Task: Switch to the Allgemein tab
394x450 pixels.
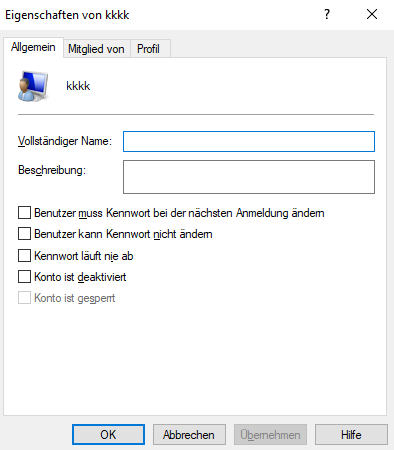Action: (33, 47)
